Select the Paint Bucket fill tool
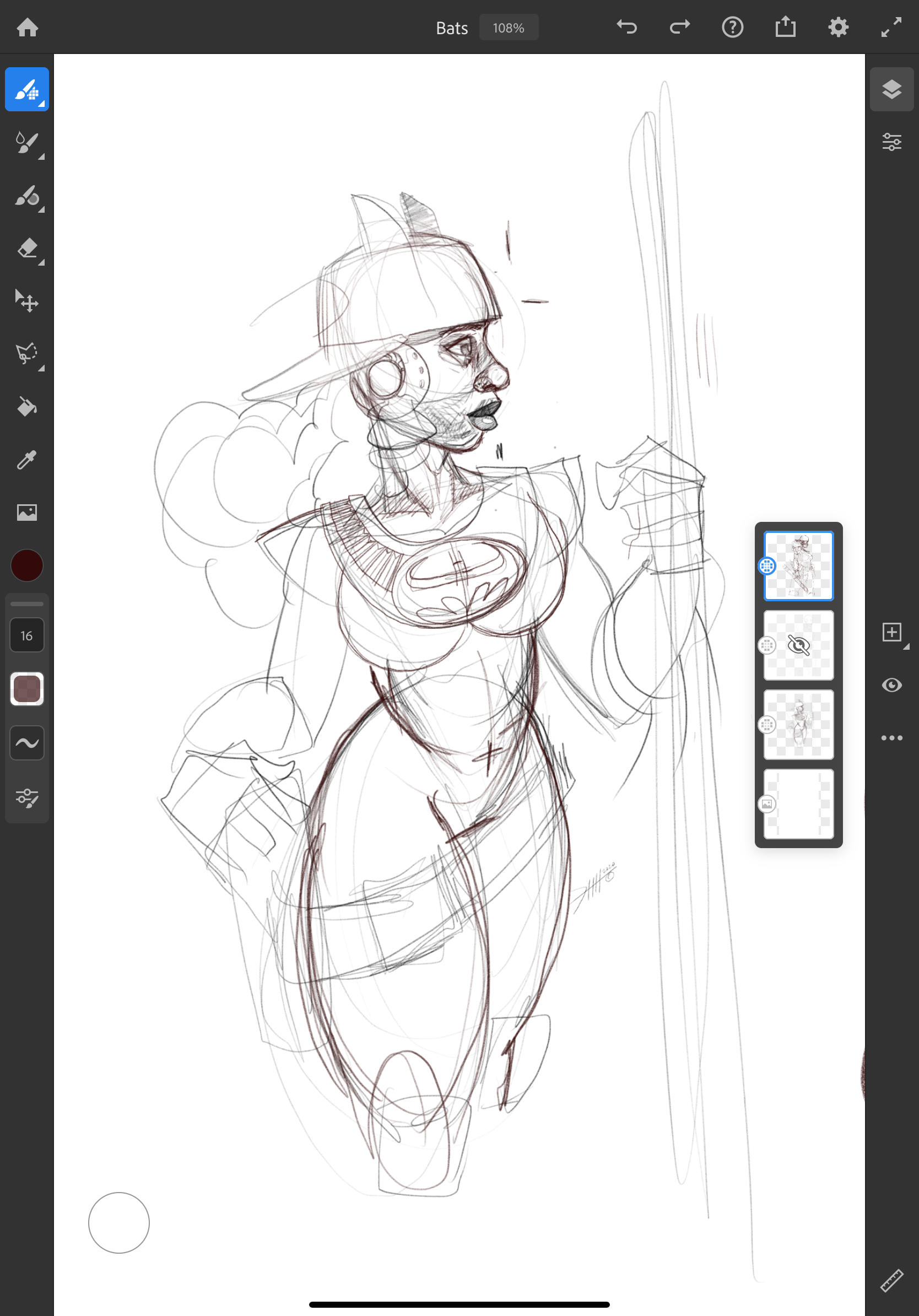919x1316 pixels. click(x=27, y=407)
